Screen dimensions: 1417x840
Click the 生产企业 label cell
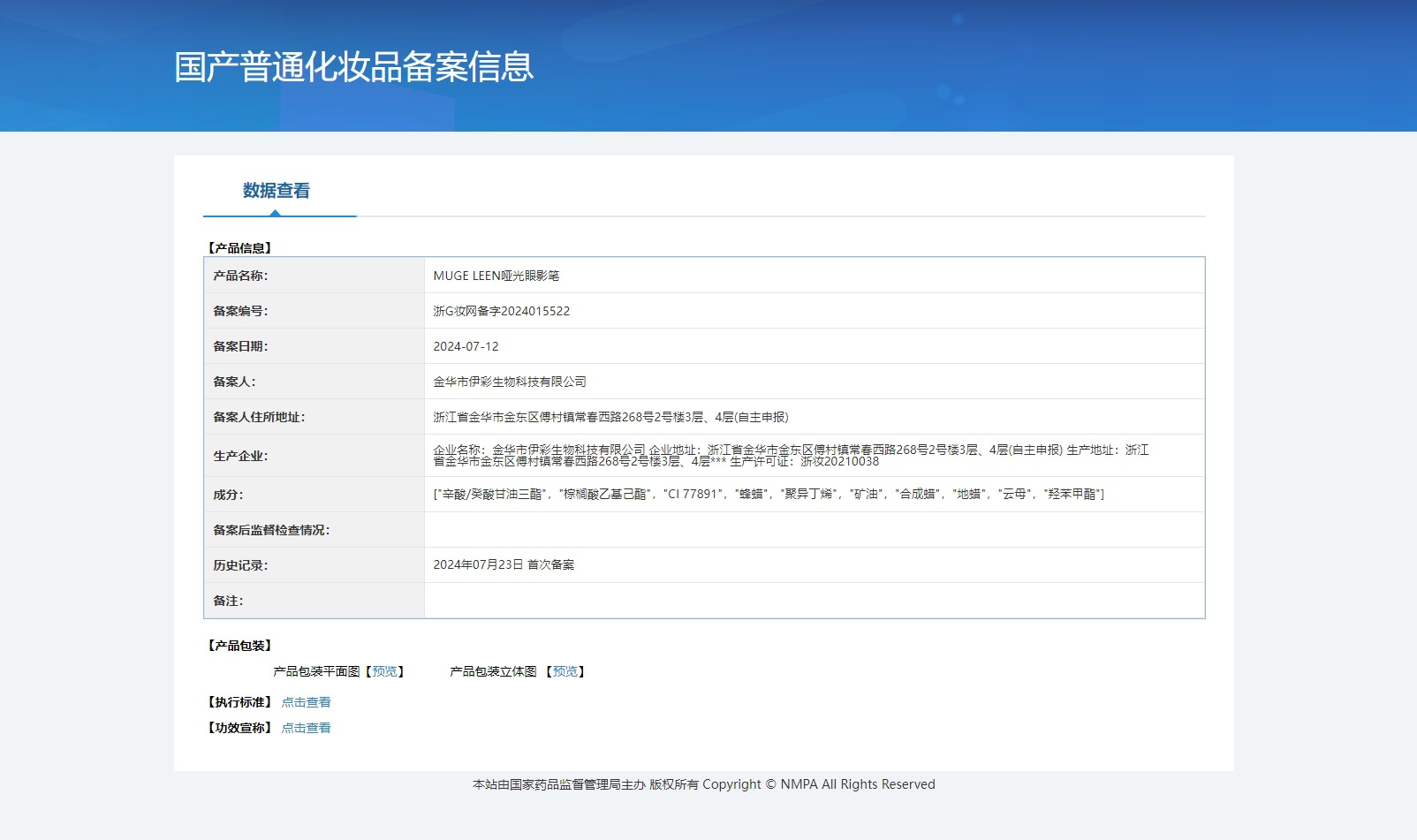point(314,456)
